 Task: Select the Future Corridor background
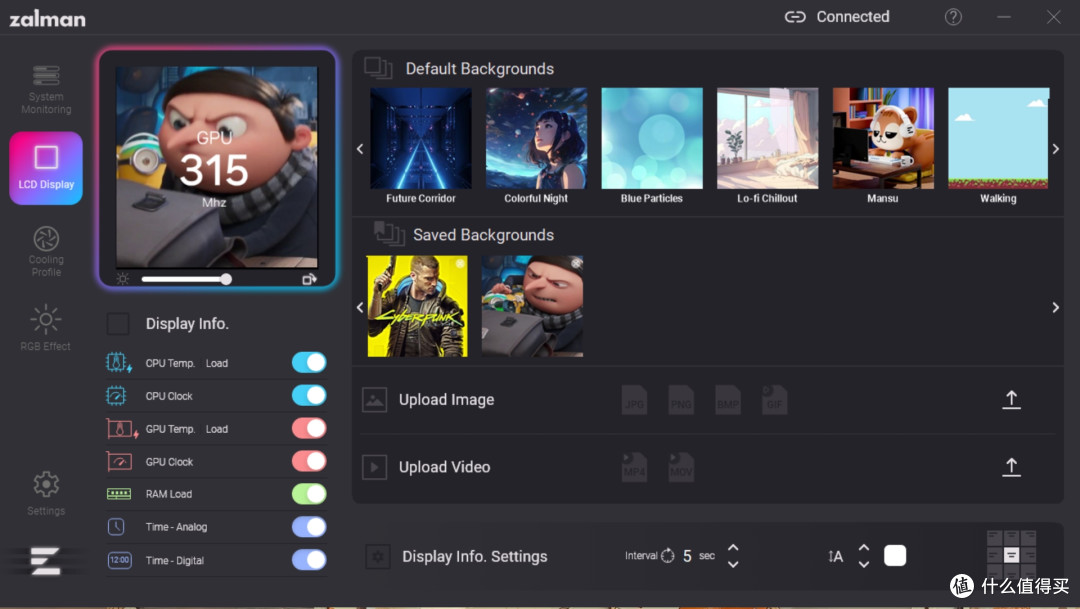click(421, 138)
